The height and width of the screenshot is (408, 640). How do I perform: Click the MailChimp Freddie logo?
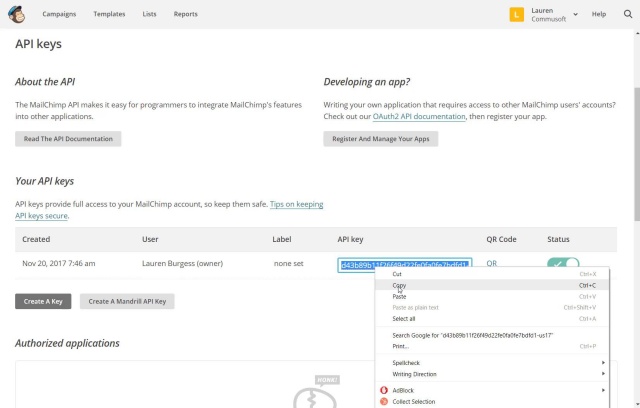tap(17, 14)
